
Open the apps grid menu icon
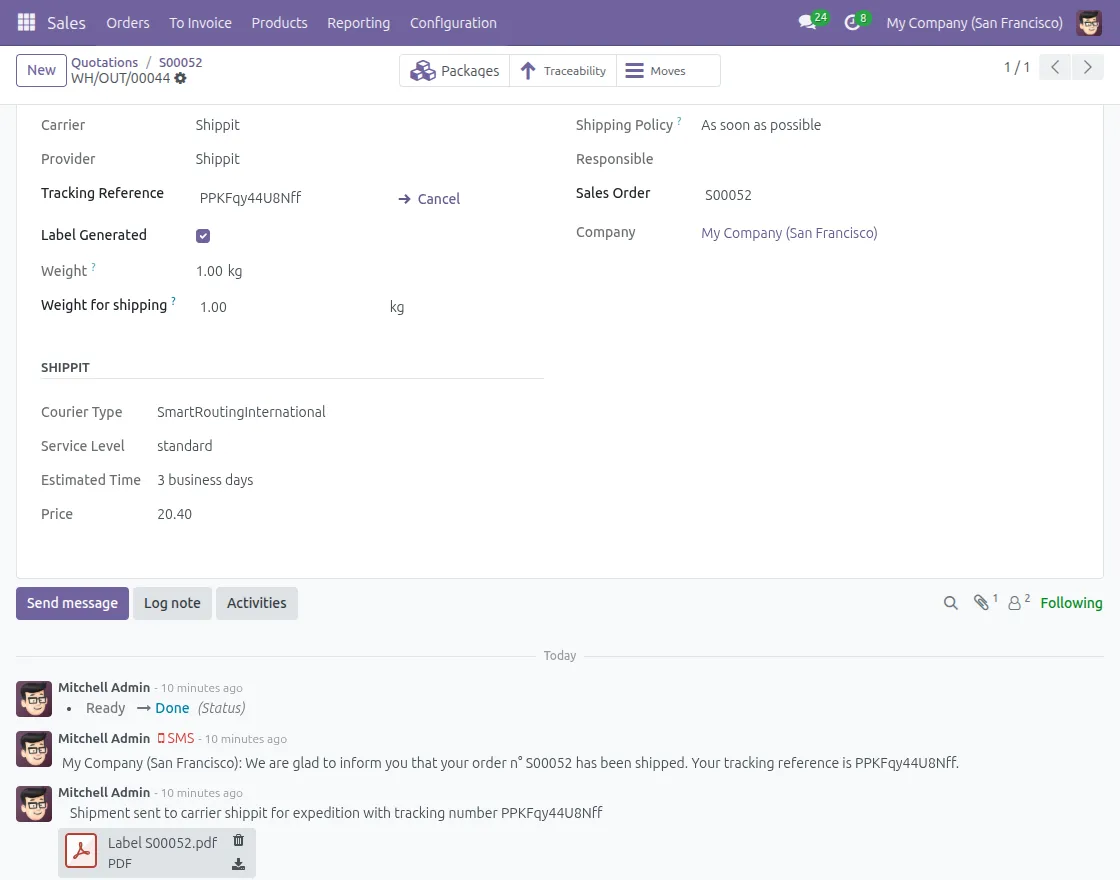[26, 22]
